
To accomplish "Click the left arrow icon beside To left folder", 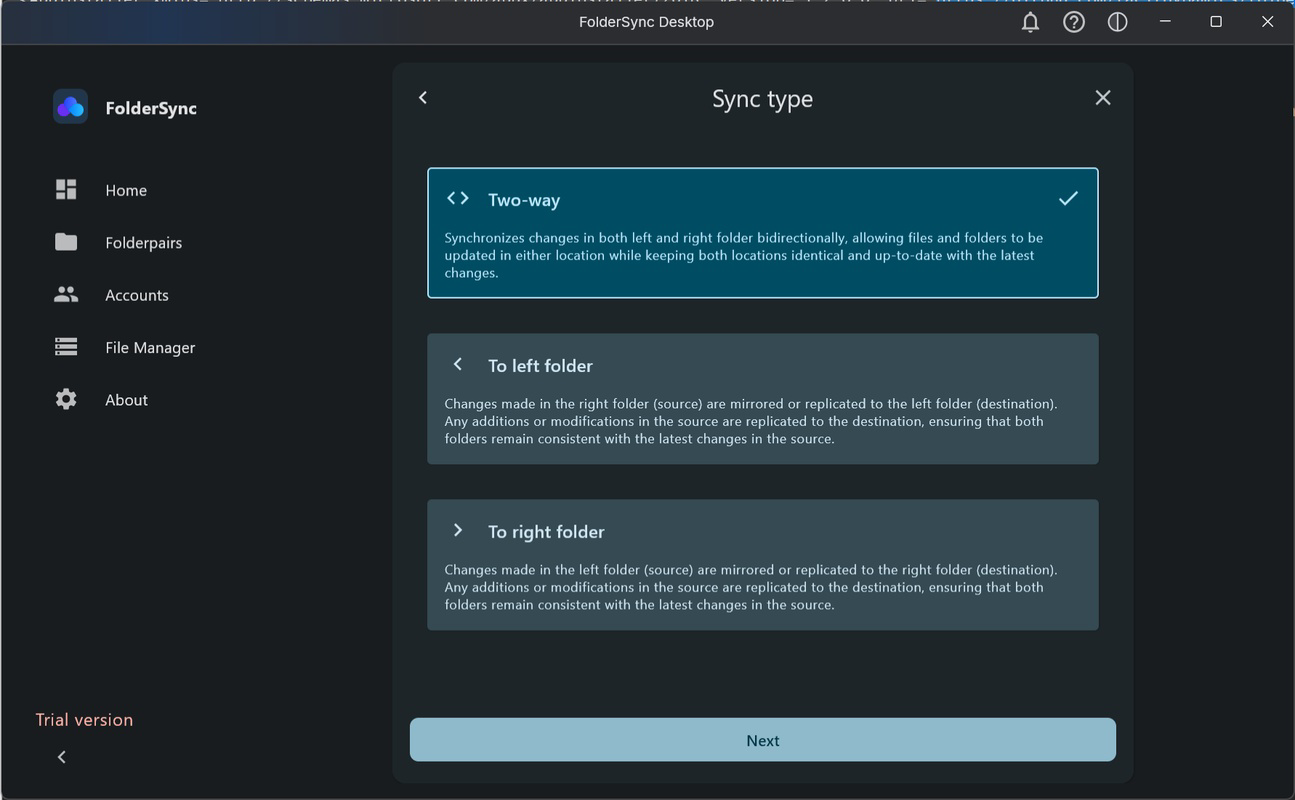I will pyautogui.click(x=458, y=364).
